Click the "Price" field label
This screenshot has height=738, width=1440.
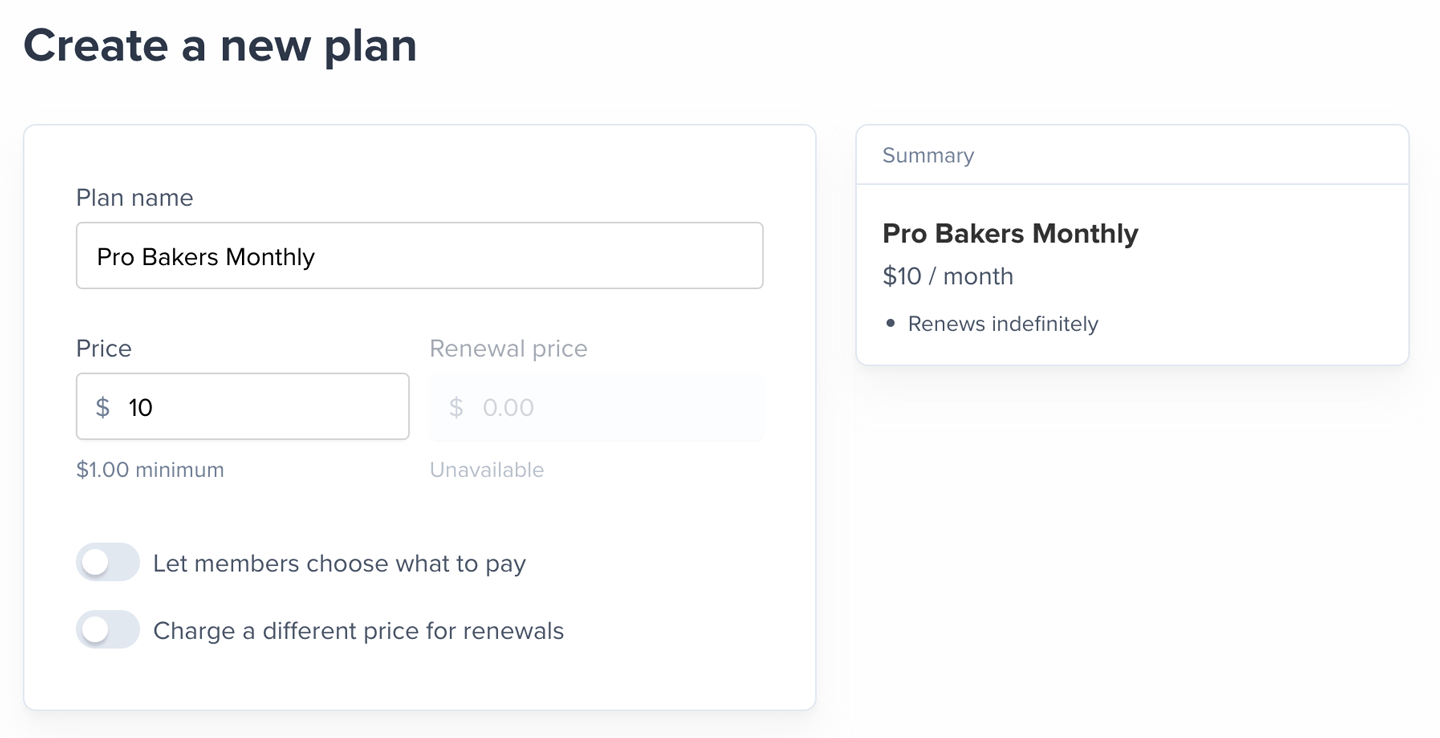pyautogui.click(x=104, y=348)
